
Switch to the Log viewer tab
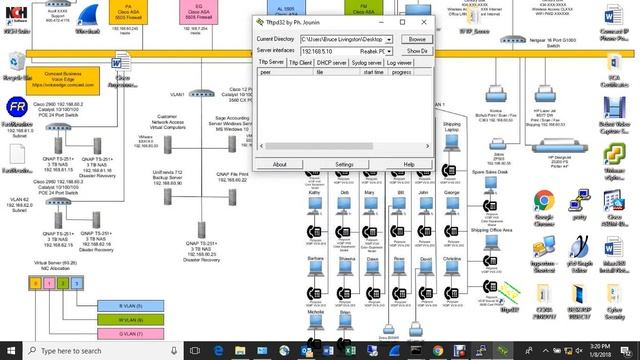(x=399, y=63)
